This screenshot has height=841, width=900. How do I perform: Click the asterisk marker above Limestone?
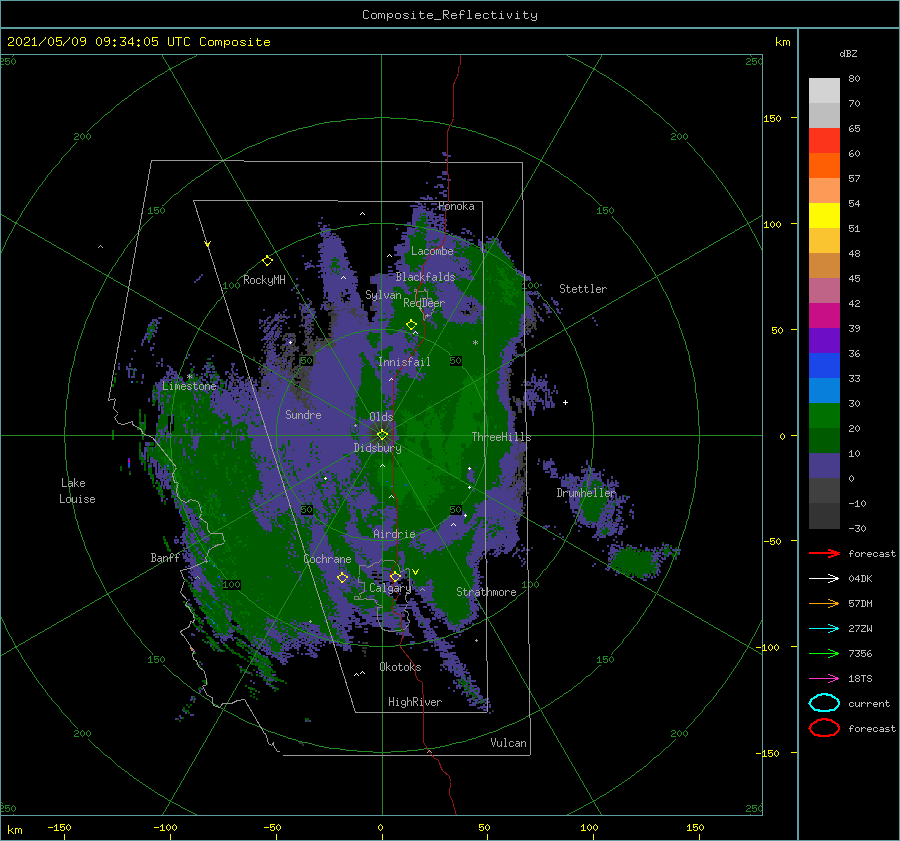[x=189, y=377]
